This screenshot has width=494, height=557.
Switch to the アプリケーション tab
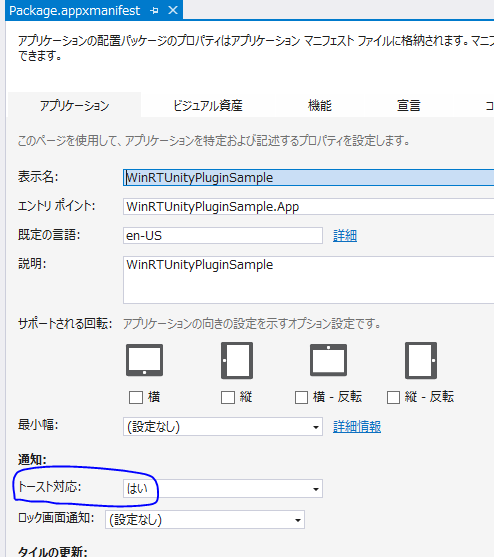74,106
